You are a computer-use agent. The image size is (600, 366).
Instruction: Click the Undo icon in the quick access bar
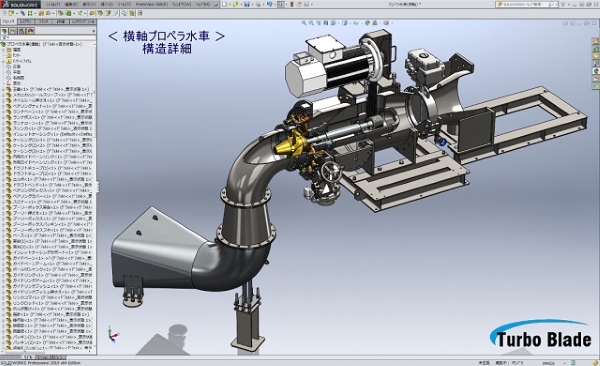[269, 4]
